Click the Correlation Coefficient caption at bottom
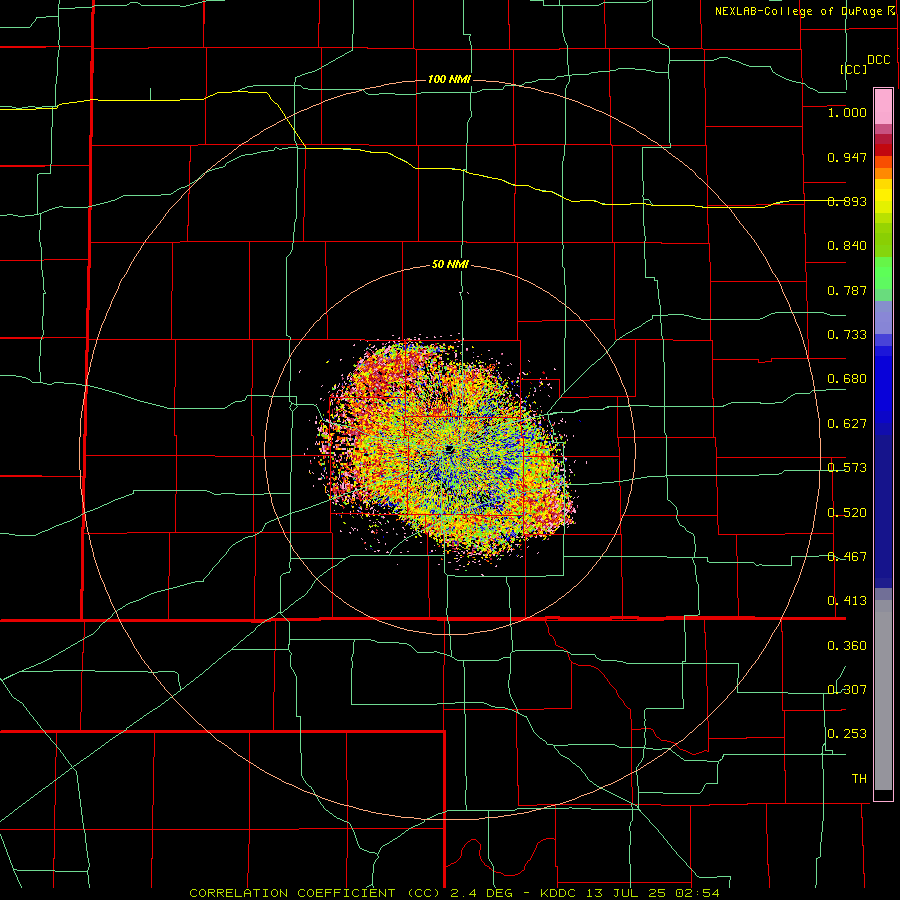 click(x=454, y=893)
